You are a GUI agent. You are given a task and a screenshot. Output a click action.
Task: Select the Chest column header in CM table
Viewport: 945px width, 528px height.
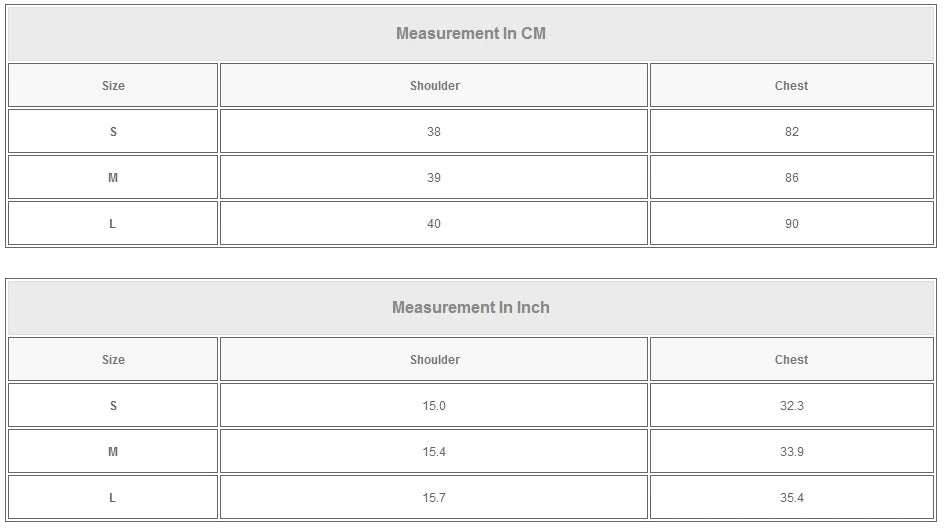click(791, 86)
